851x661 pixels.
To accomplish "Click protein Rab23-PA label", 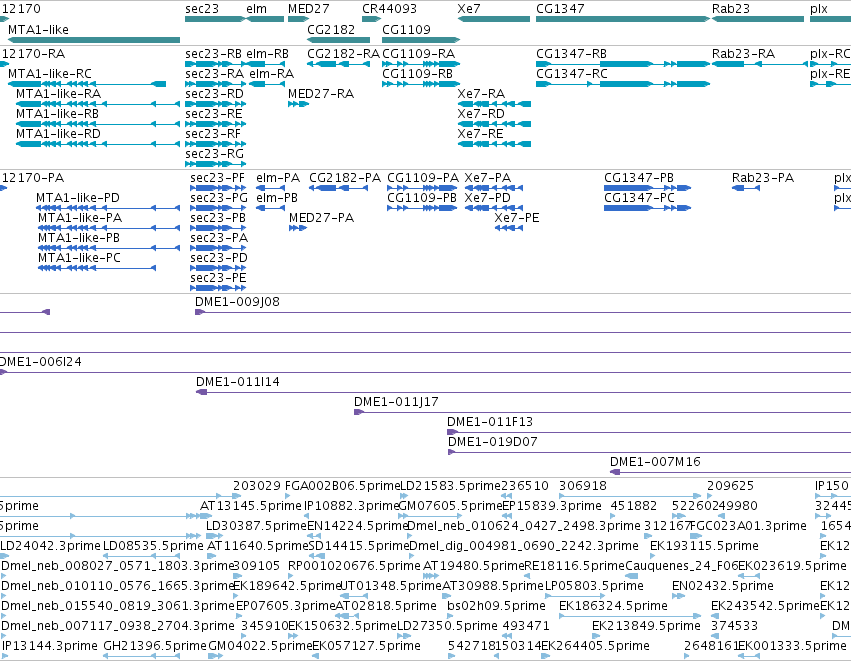I will [763, 178].
